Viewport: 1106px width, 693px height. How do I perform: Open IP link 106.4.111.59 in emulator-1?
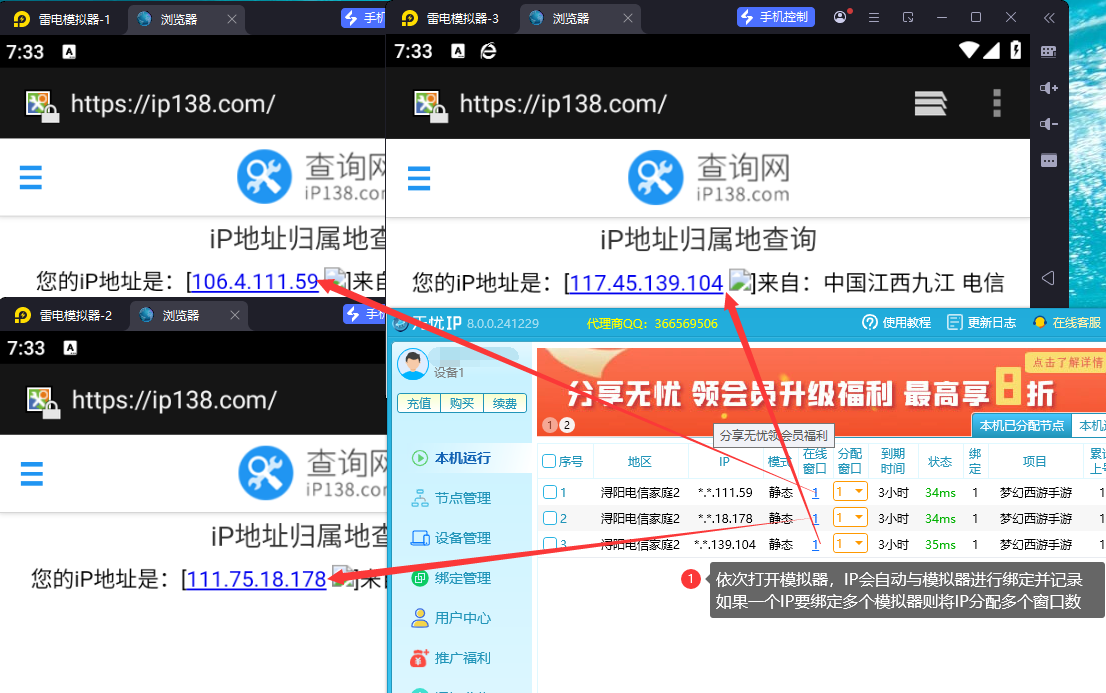pyautogui.click(x=255, y=282)
